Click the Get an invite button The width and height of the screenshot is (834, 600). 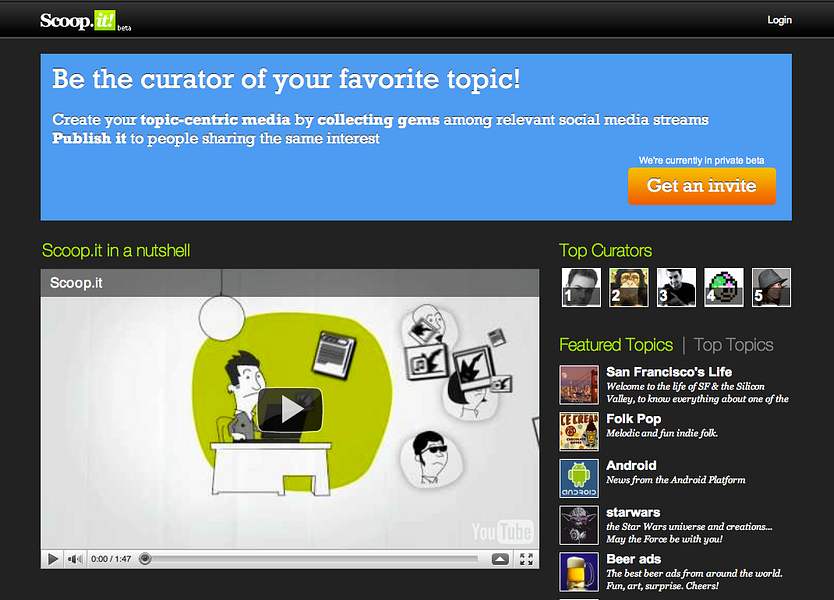702,186
